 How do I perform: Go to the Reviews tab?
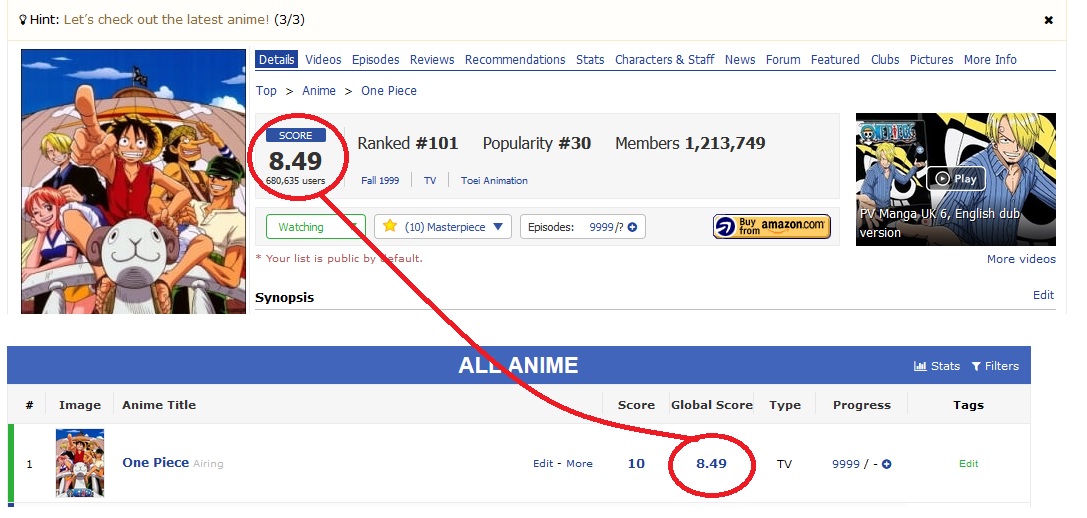point(432,60)
